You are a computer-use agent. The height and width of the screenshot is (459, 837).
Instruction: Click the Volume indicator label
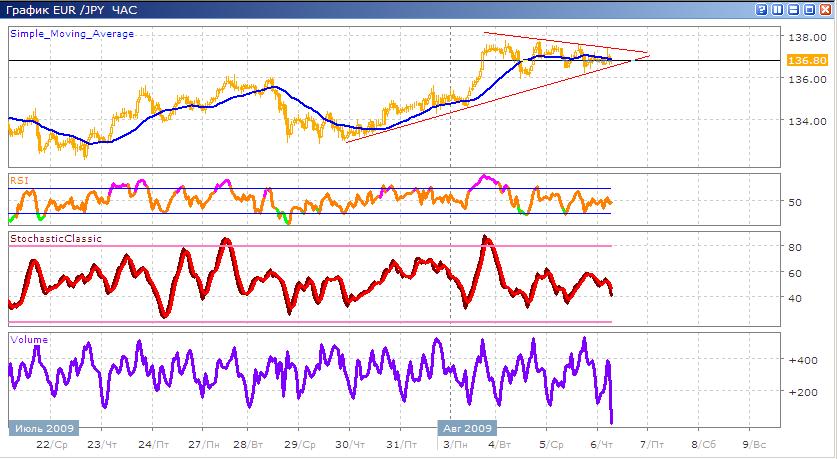(x=28, y=340)
